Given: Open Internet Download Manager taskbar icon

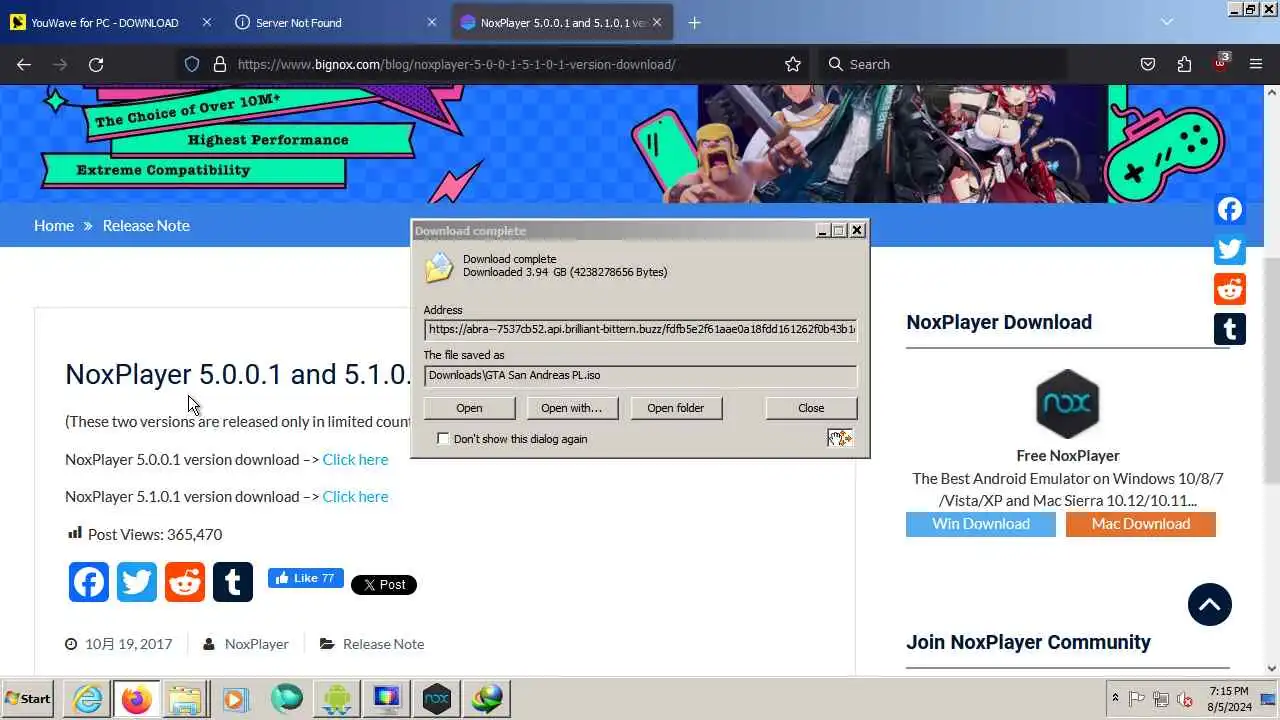Looking at the screenshot, I should pos(488,699).
